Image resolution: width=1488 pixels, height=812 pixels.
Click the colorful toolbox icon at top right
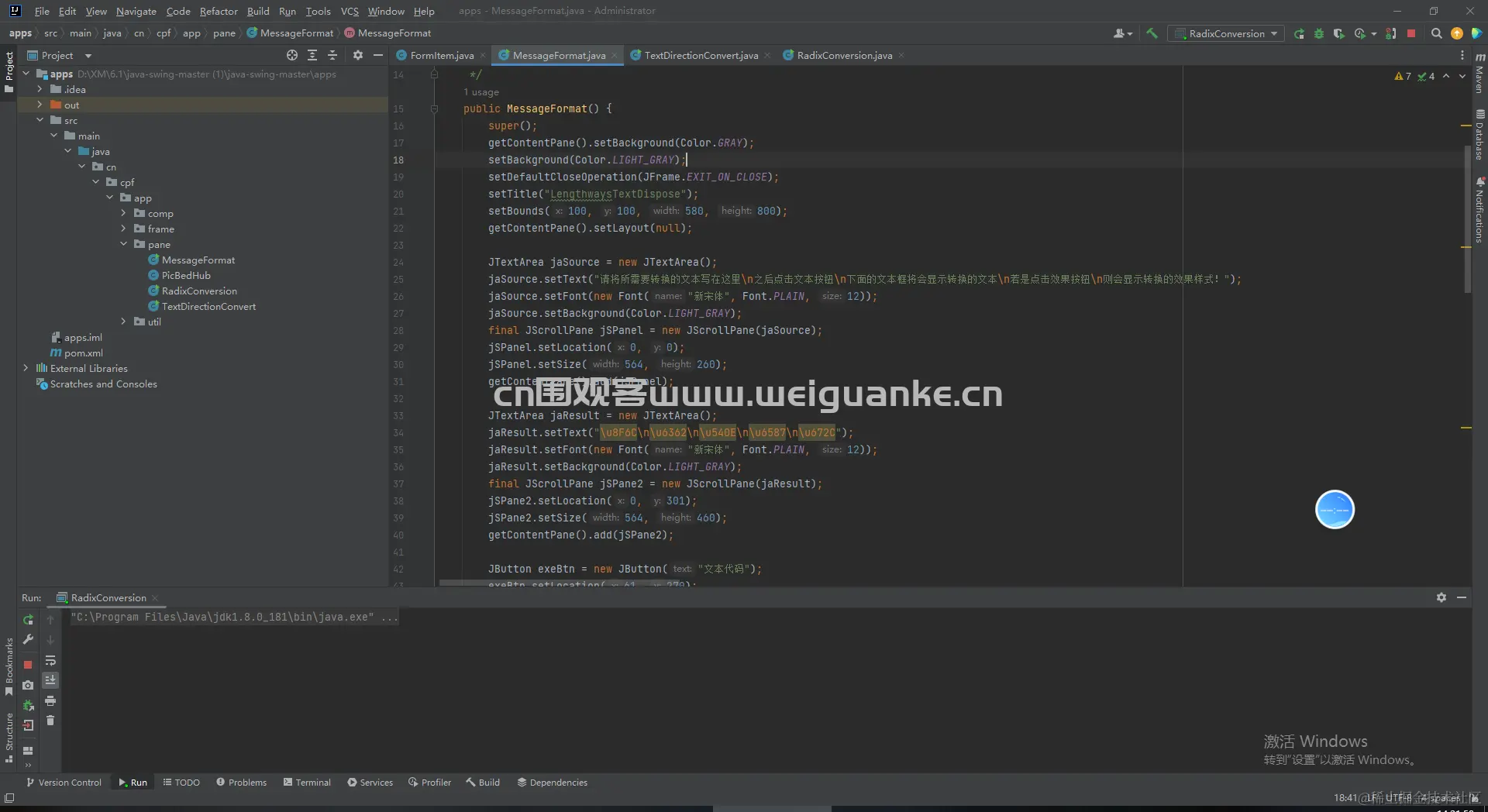tap(1476, 33)
